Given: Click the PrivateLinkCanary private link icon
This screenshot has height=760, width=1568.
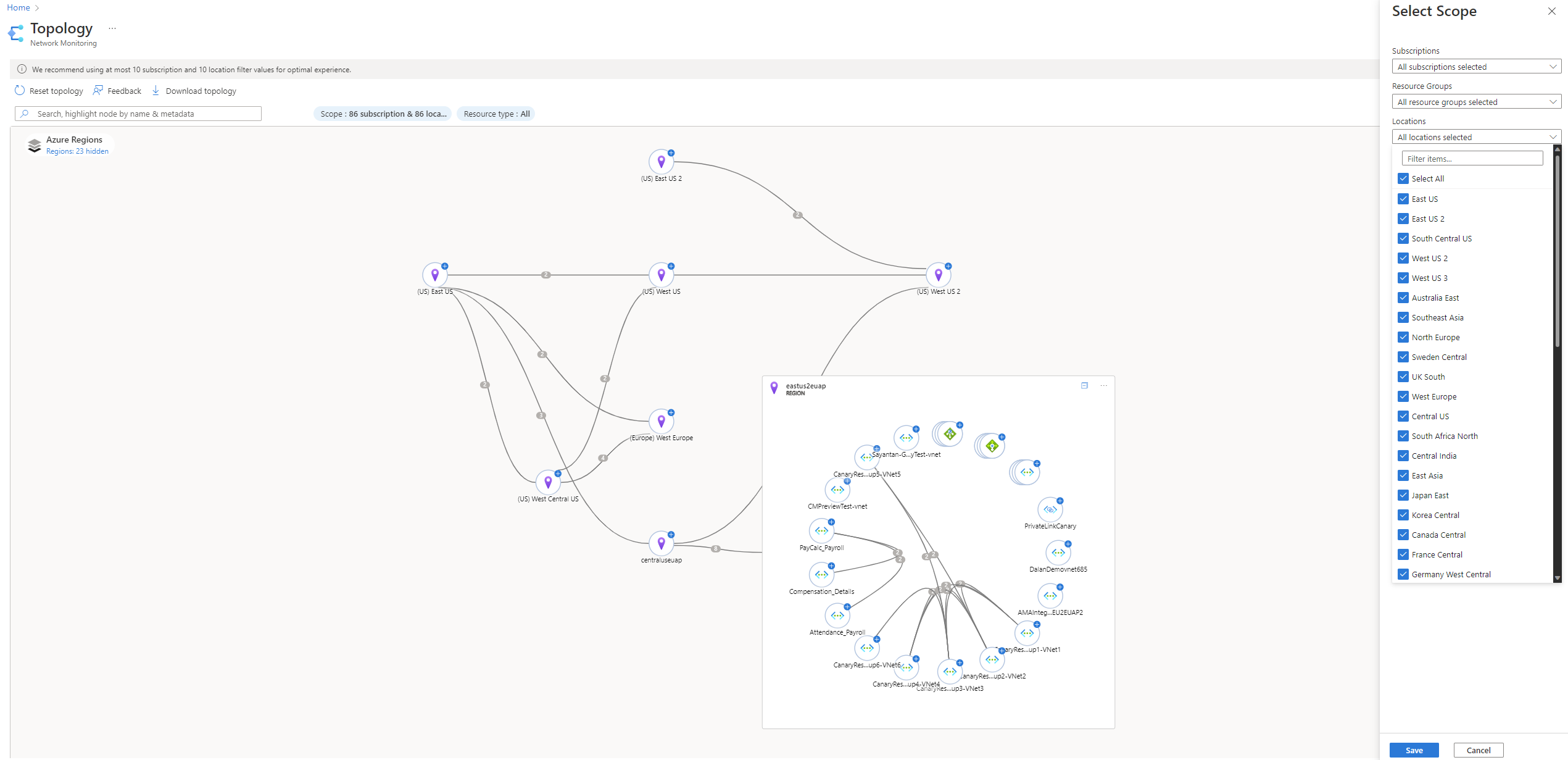Looking at the screenshot, I should [x=1050, y=510].
